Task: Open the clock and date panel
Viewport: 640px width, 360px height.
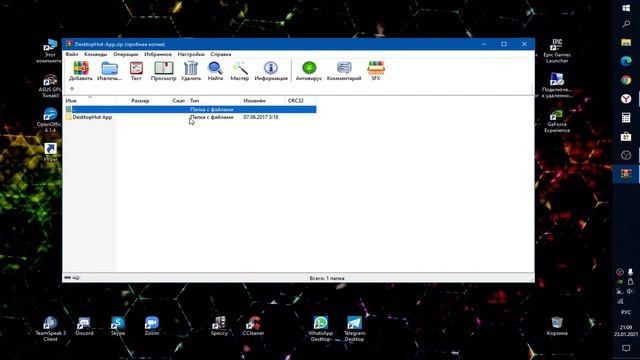Action: click(626, 331)
